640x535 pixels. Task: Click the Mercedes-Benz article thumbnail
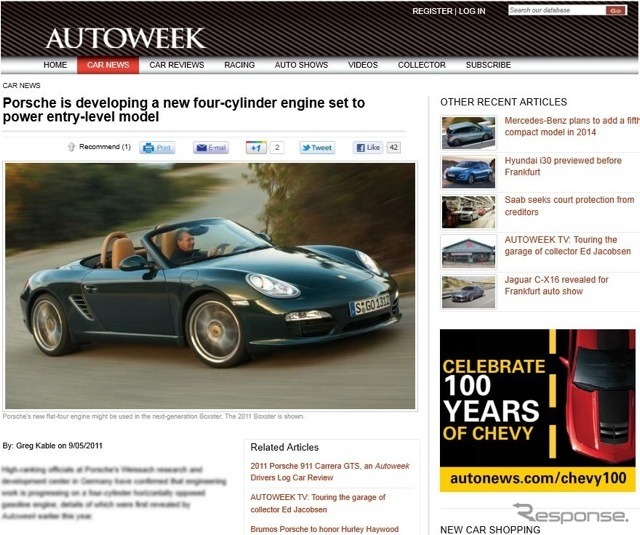click(x=469, y=132)
